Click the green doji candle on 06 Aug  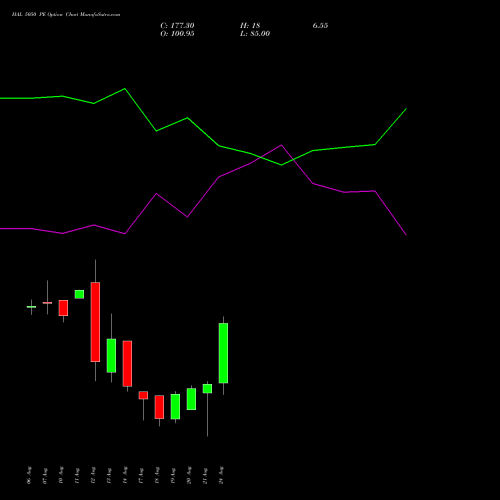(31, 307)
